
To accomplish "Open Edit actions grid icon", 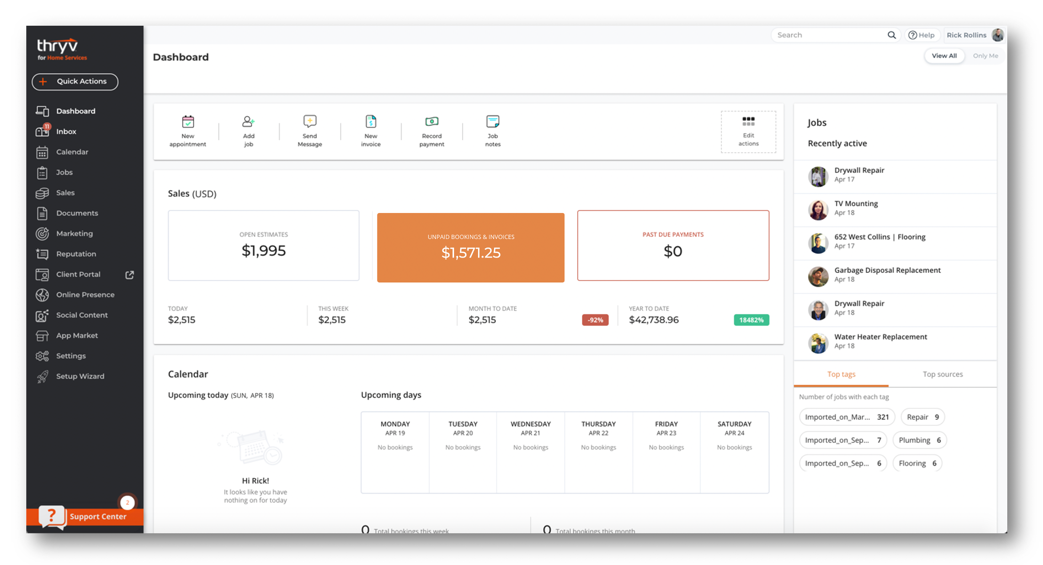I will [748, 121].
